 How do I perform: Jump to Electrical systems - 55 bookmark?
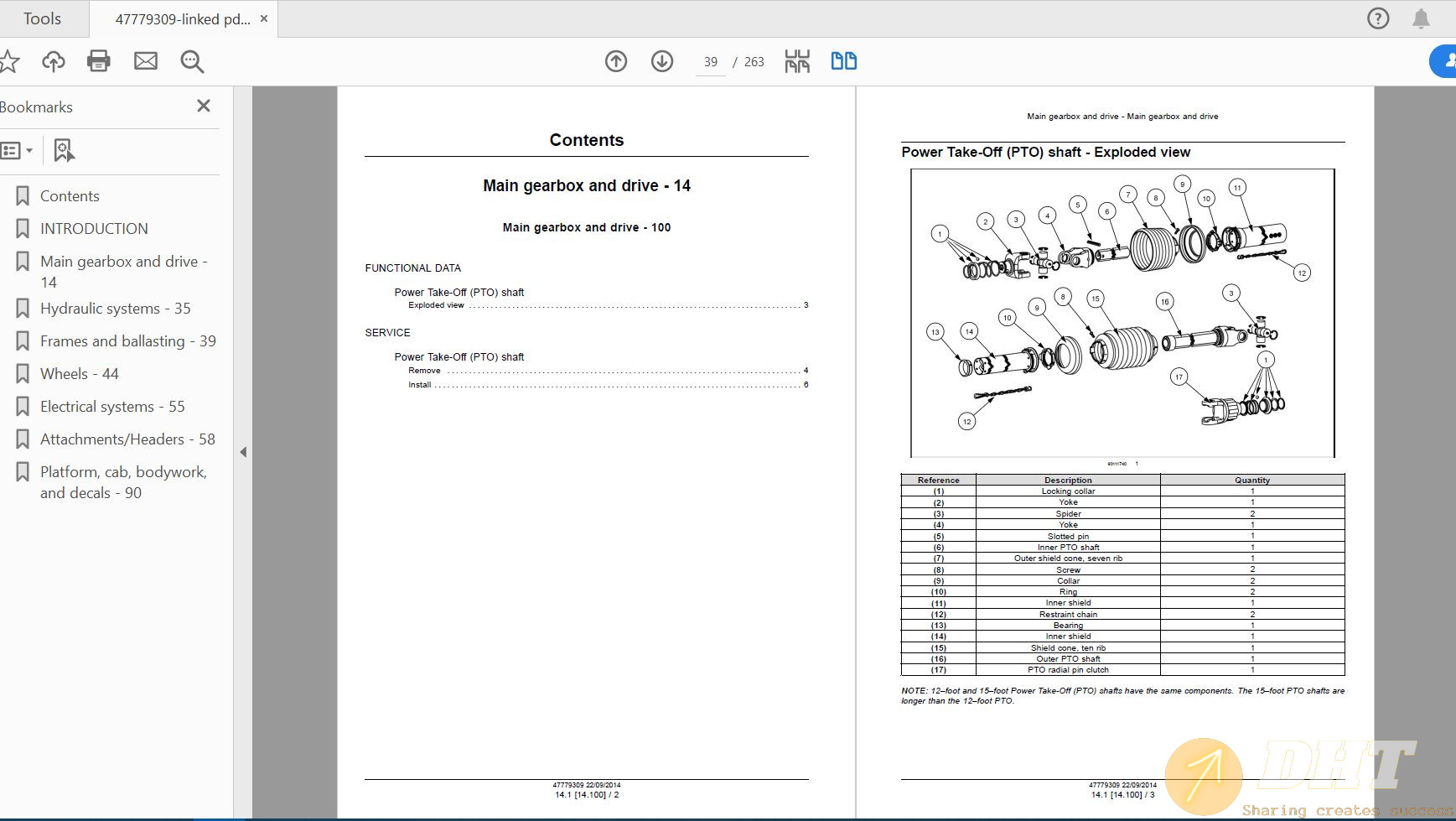tap(112, 407)
